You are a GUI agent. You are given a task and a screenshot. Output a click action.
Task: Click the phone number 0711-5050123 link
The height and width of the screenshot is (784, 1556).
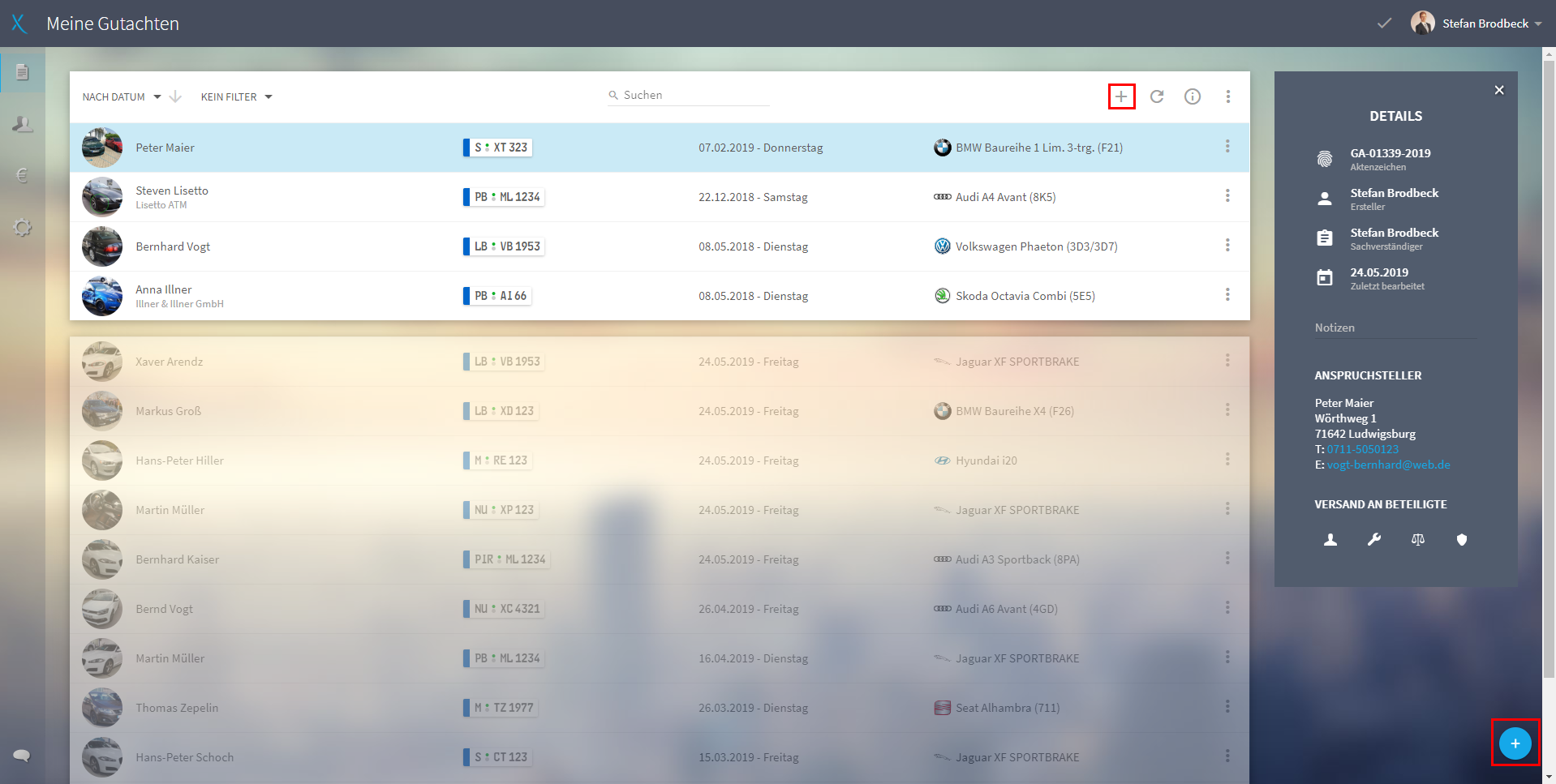[x=1363, y=449]
